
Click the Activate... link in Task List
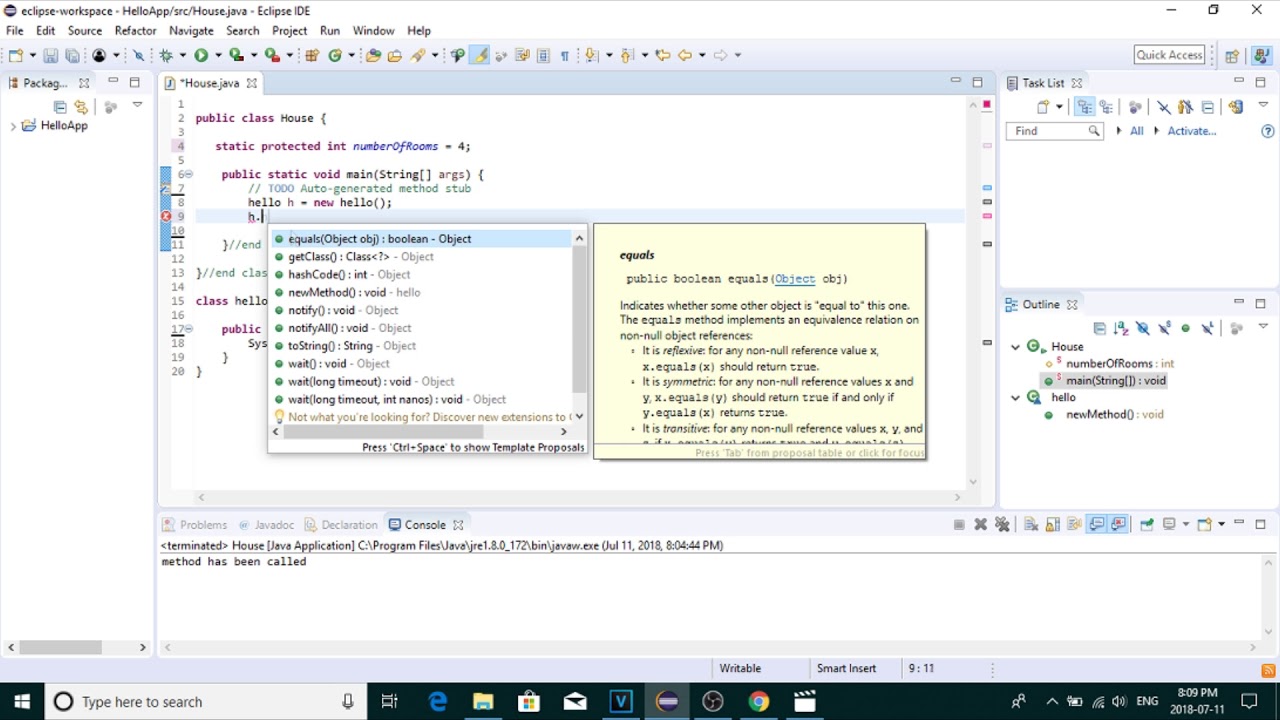point(1192,131)
